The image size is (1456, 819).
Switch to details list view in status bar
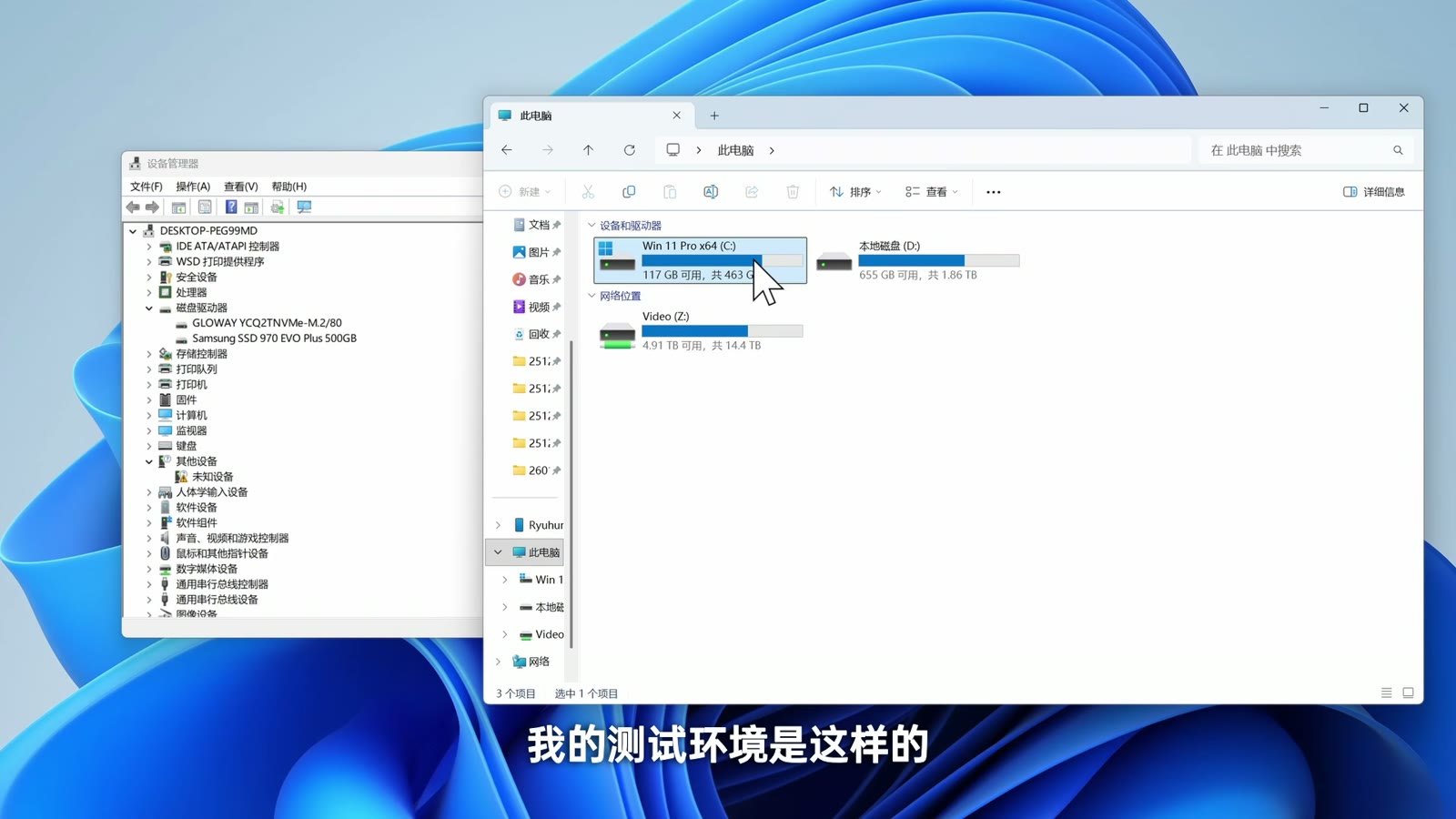(1386, 693)
